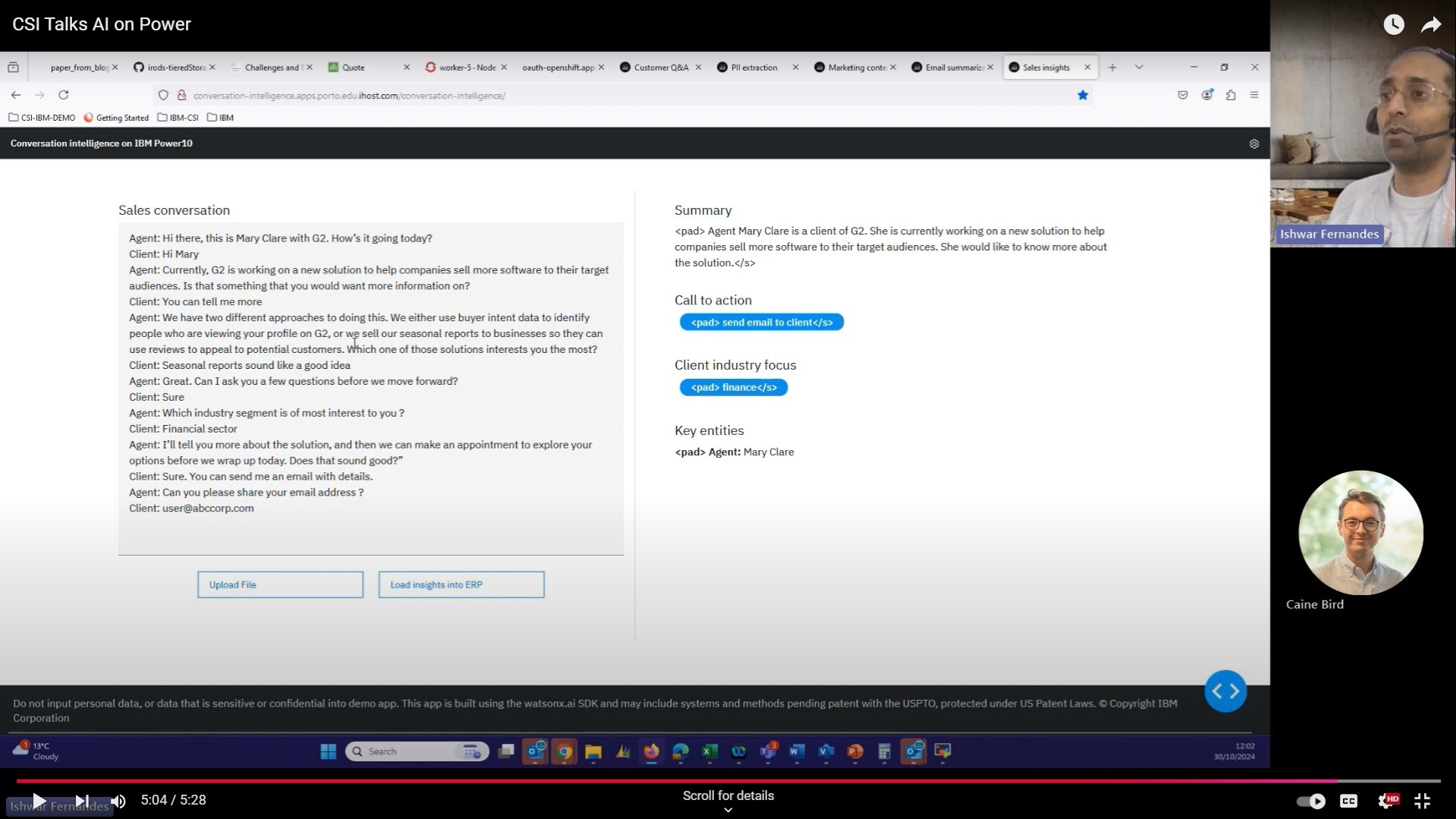
Task: Open the extensions puzzle icon
Action: [1231, 95]
